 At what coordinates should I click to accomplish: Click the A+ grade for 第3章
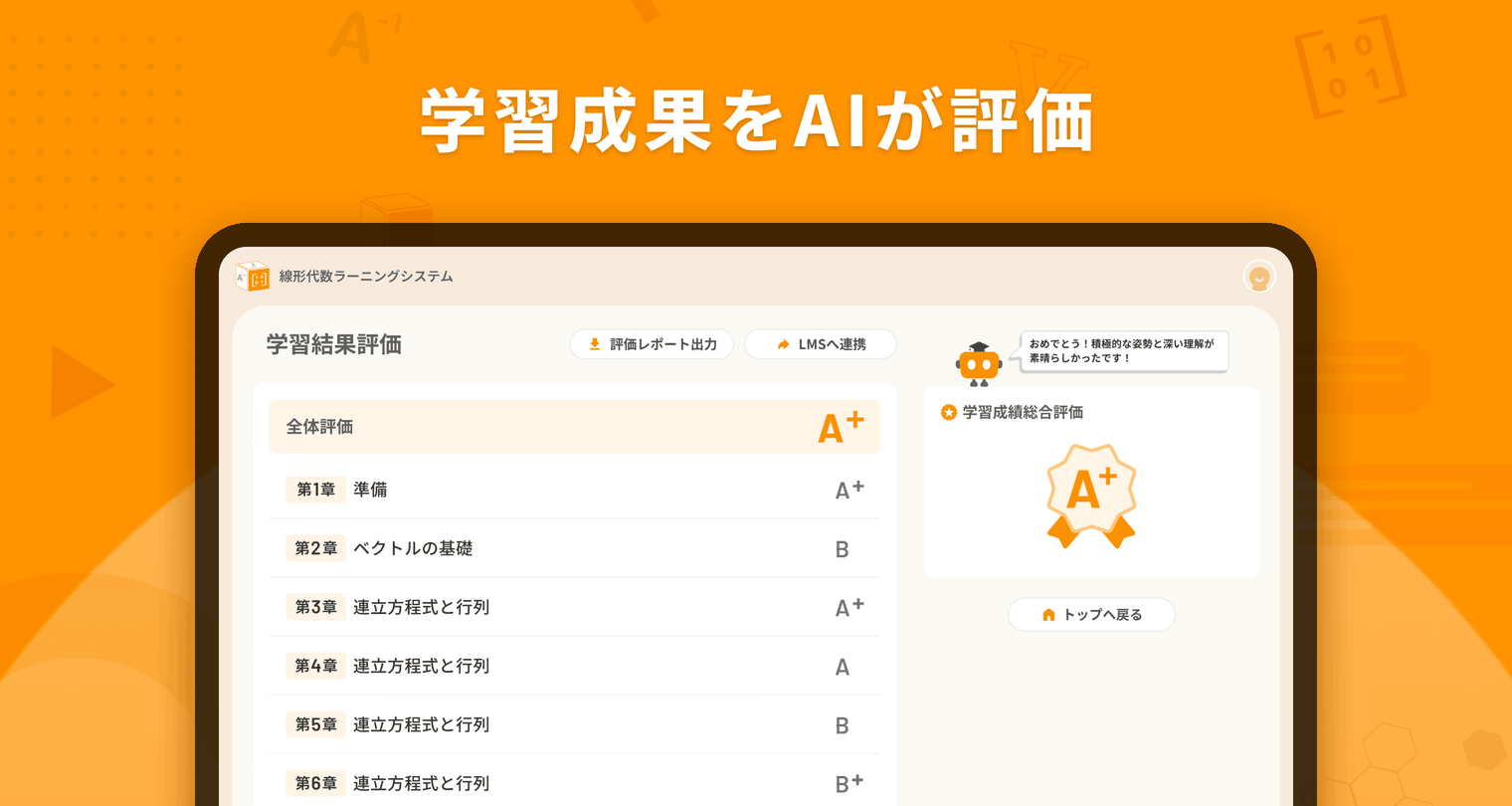849,607
